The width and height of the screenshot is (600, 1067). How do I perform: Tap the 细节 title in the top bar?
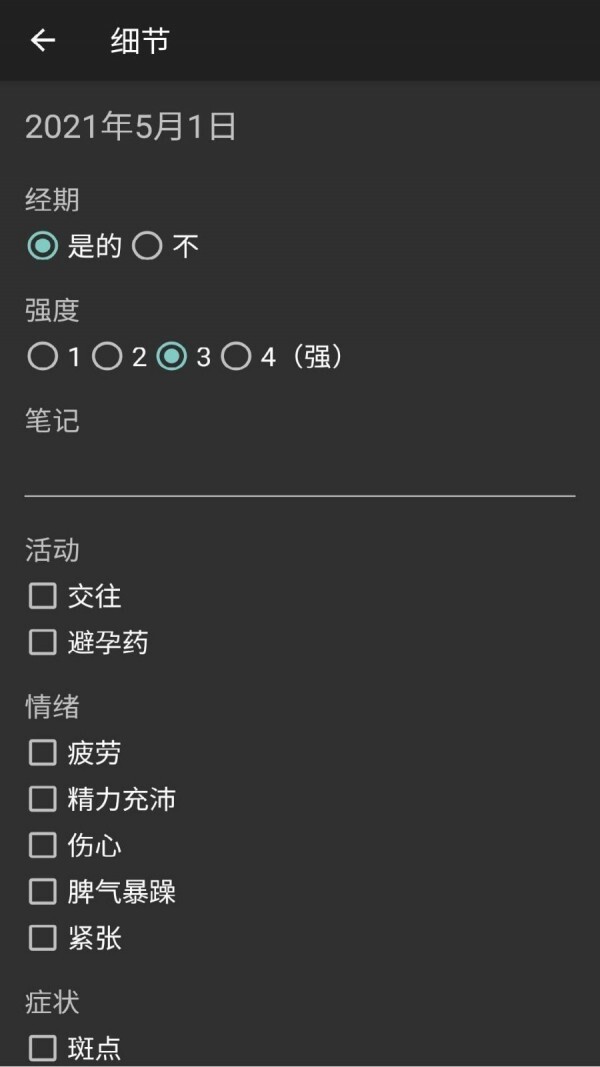141,41
